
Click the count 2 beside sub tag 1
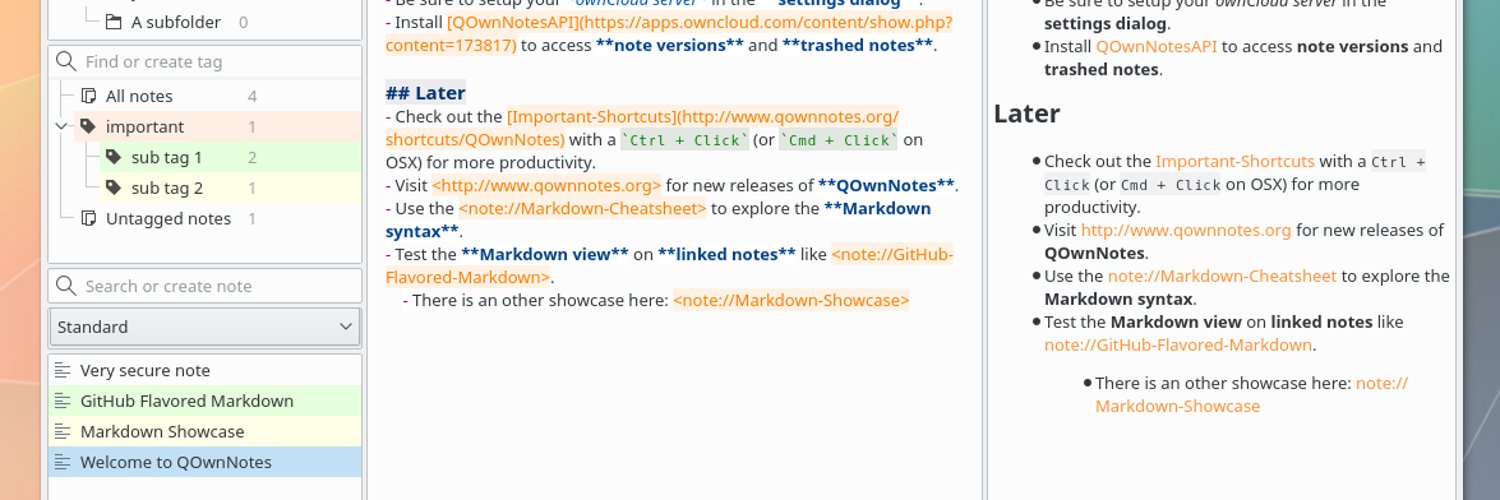point(252,157)
